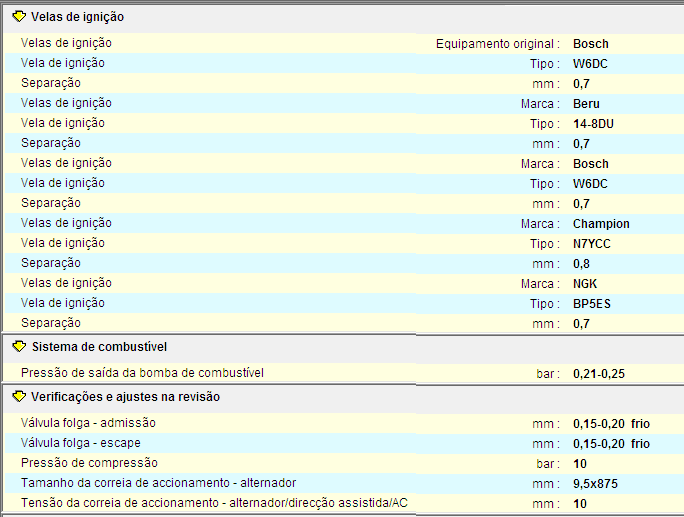Select 'bar :' unit in fuel pump pressure row
The image size is (684, 517).
(548, 374)
